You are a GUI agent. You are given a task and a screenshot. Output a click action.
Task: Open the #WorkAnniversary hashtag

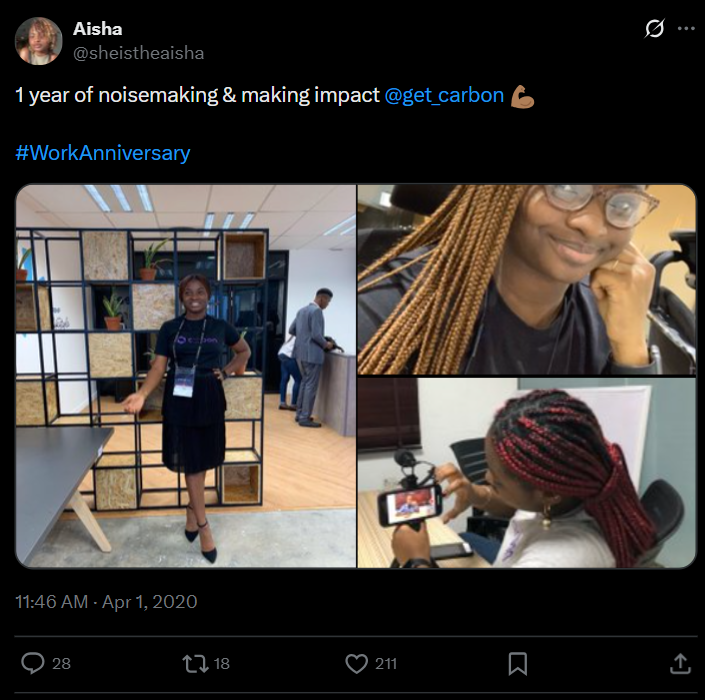(x=103, y=153)
